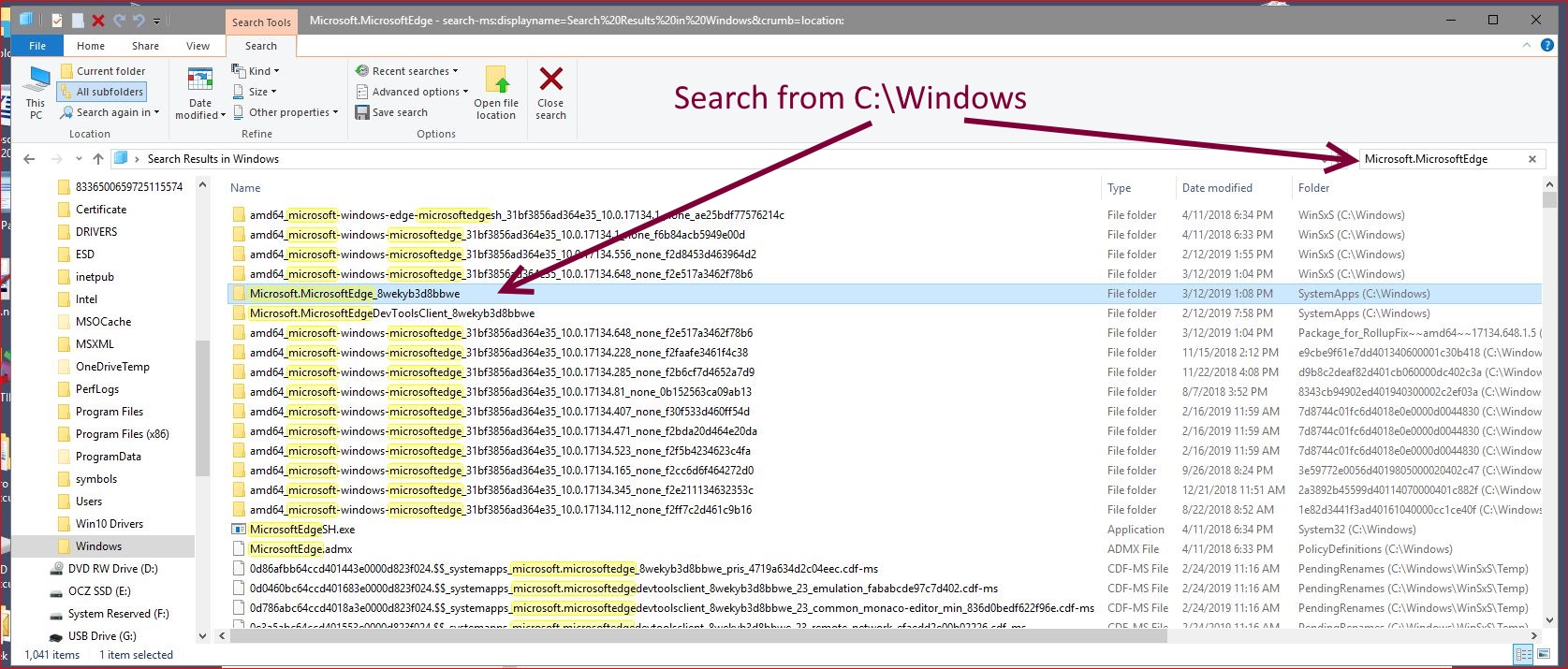Screen dimensions: 1568x669
Task: Click the Back navigation arrow
Action: pyautogui.click(x=29, y=159)
